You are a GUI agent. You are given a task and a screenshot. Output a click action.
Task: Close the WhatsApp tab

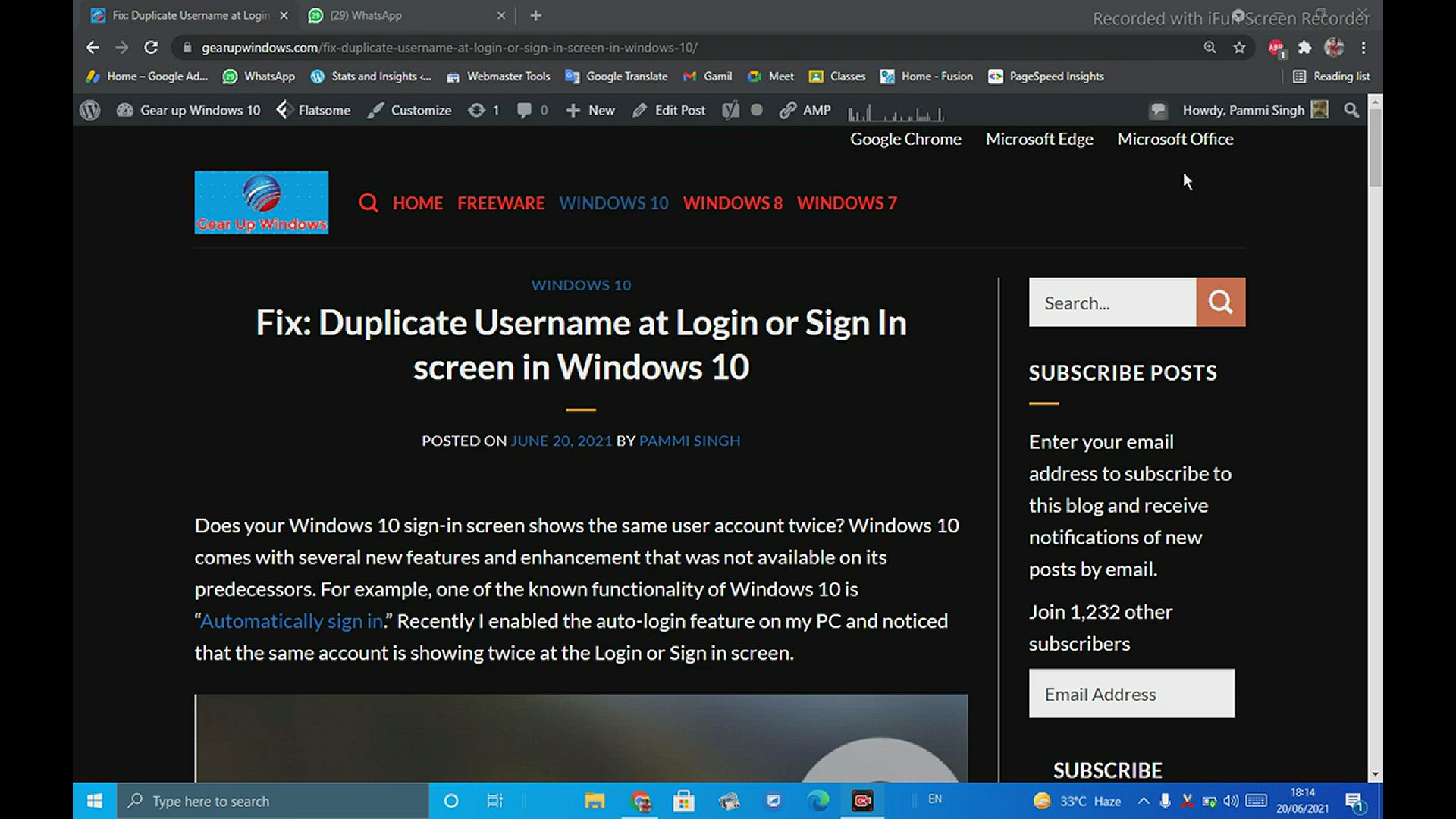500,15
